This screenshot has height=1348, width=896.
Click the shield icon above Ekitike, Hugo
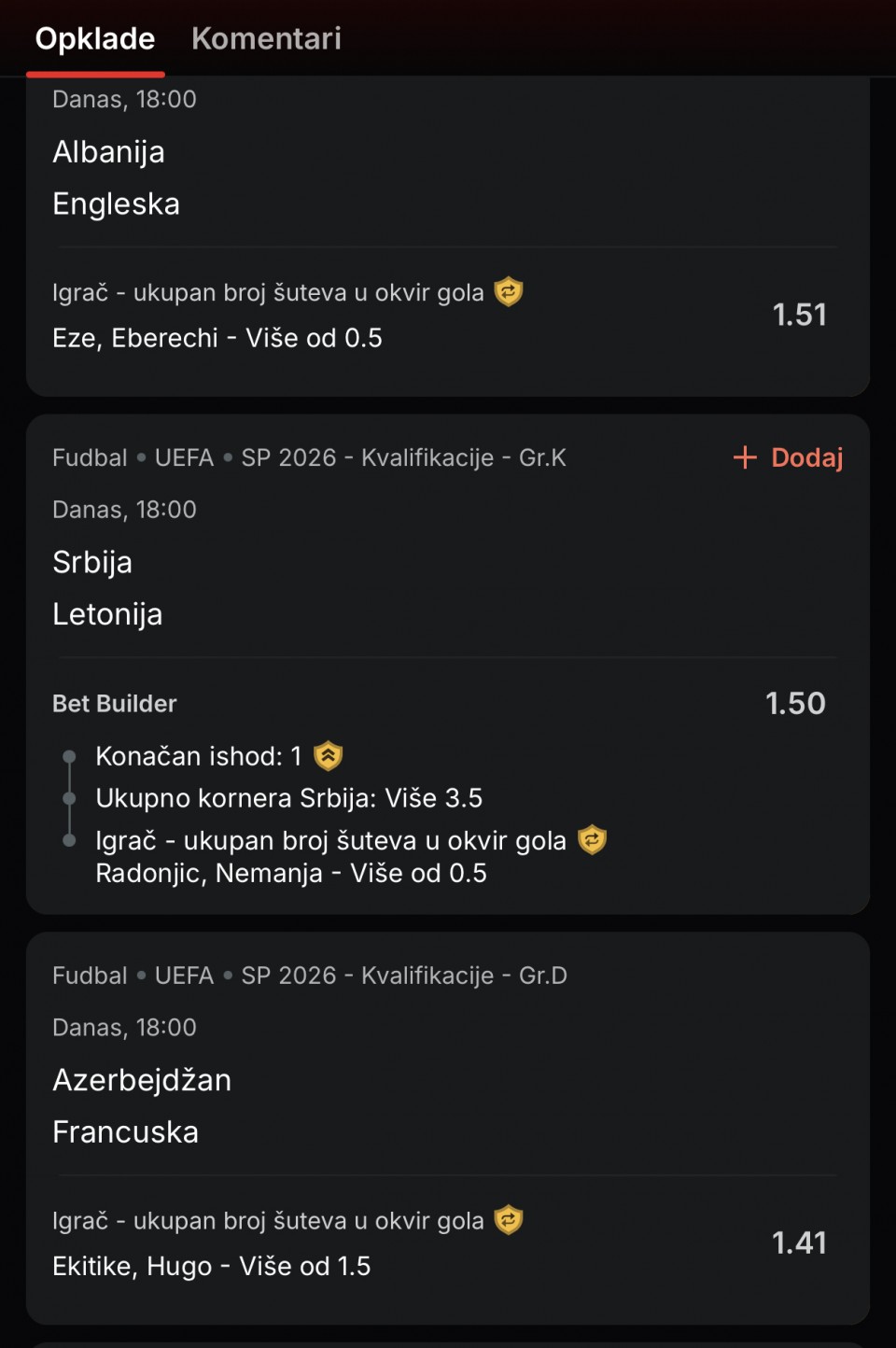[508, 1220]
